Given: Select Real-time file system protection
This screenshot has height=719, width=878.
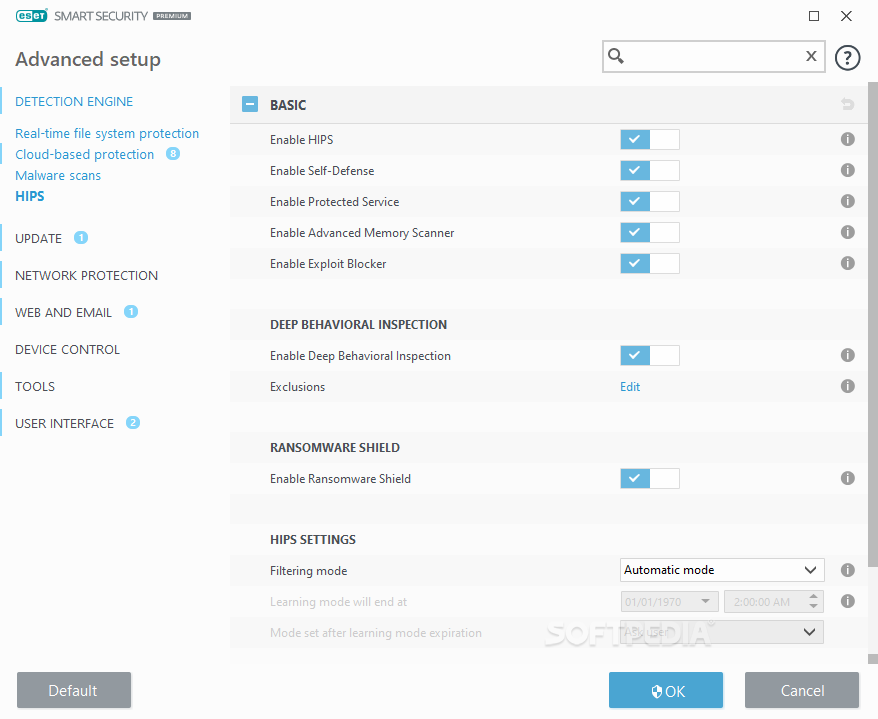Looking at the screenshot, I should click(107, 133).
